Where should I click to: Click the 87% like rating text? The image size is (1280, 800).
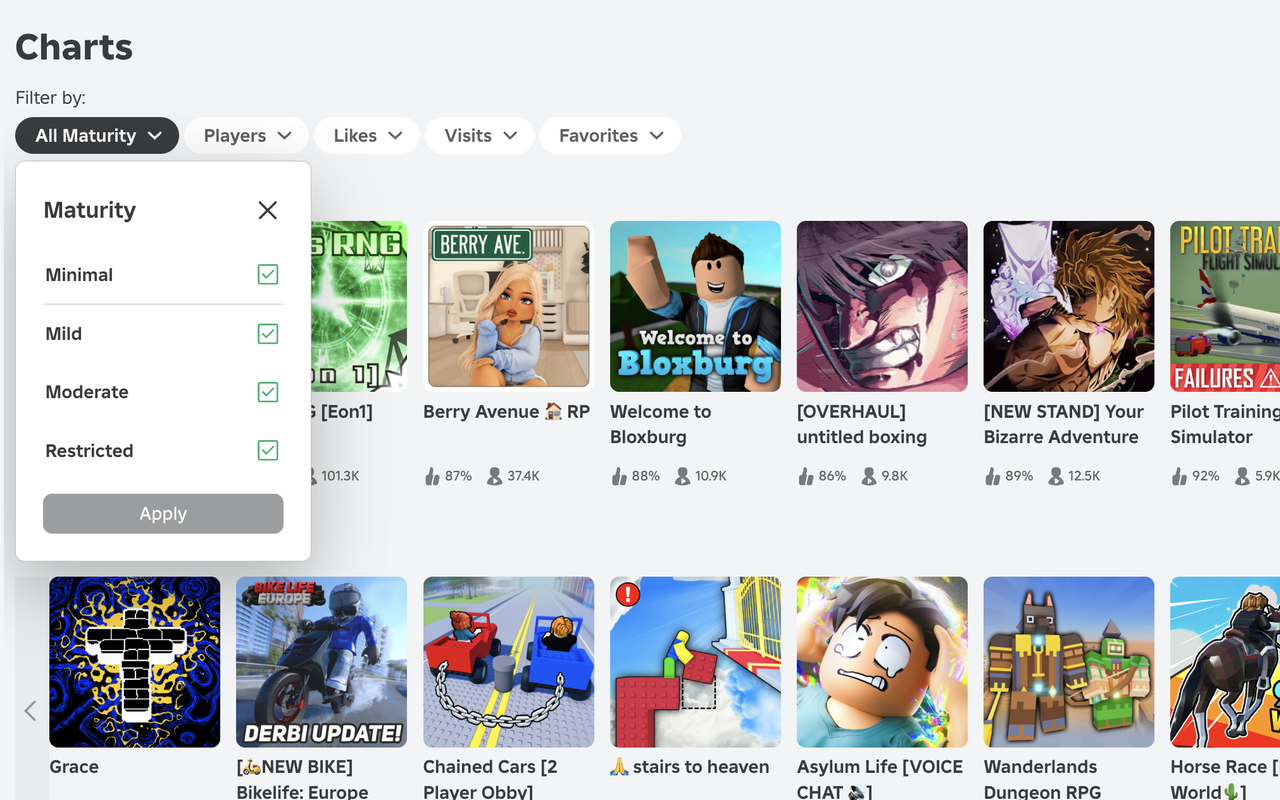point(459,476)
